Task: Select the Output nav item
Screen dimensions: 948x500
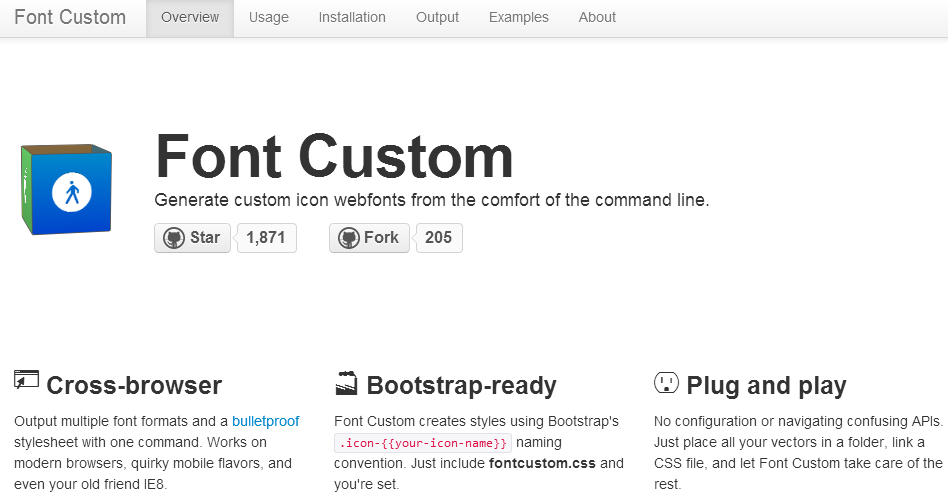Action: [x=437, y=18]
